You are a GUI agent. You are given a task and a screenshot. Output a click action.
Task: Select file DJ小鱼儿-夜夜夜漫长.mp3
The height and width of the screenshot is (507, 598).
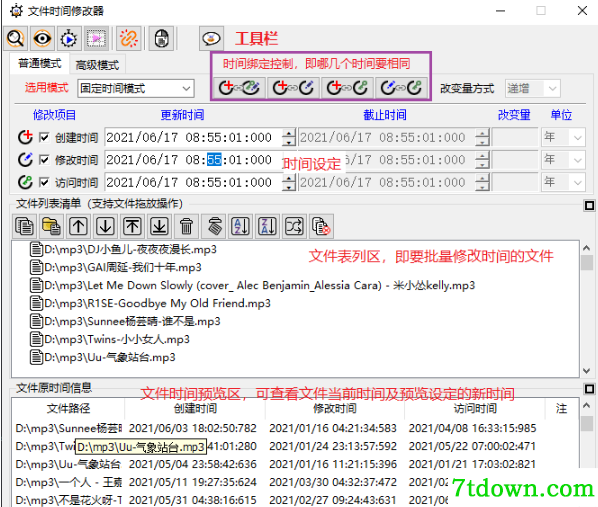pos(123,249)
